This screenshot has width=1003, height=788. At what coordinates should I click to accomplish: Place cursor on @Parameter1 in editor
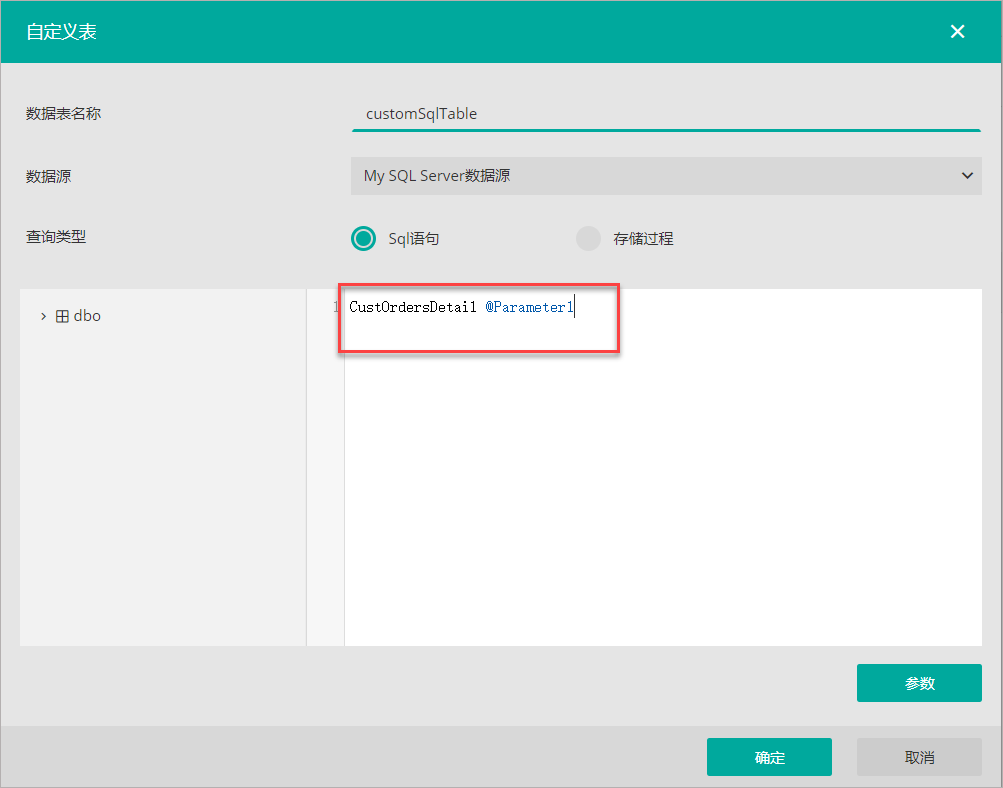pyautogui.click(x=529, y=308)
